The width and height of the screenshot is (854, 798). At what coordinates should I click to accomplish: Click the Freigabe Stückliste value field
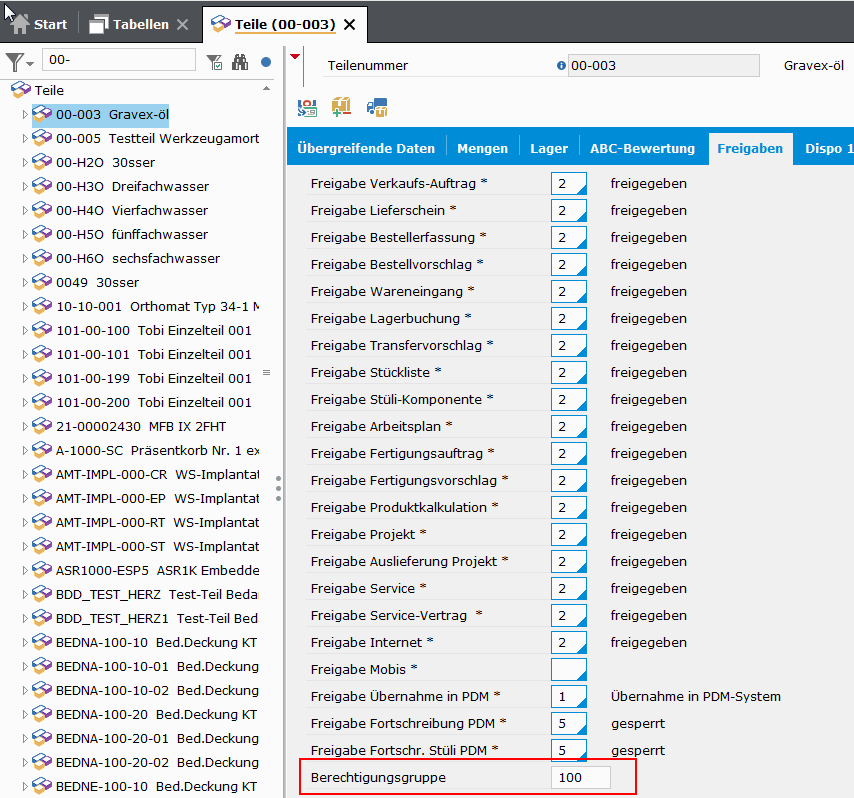(x=569, y=373)
